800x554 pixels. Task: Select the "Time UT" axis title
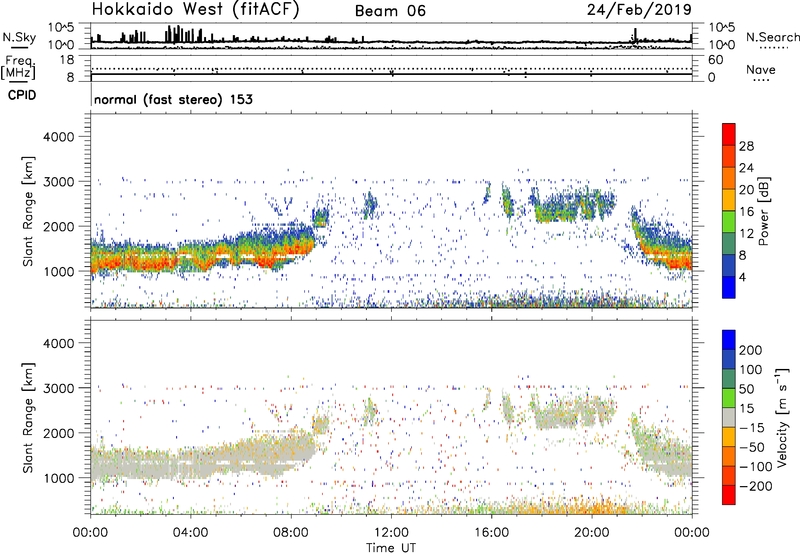point(391,547)
